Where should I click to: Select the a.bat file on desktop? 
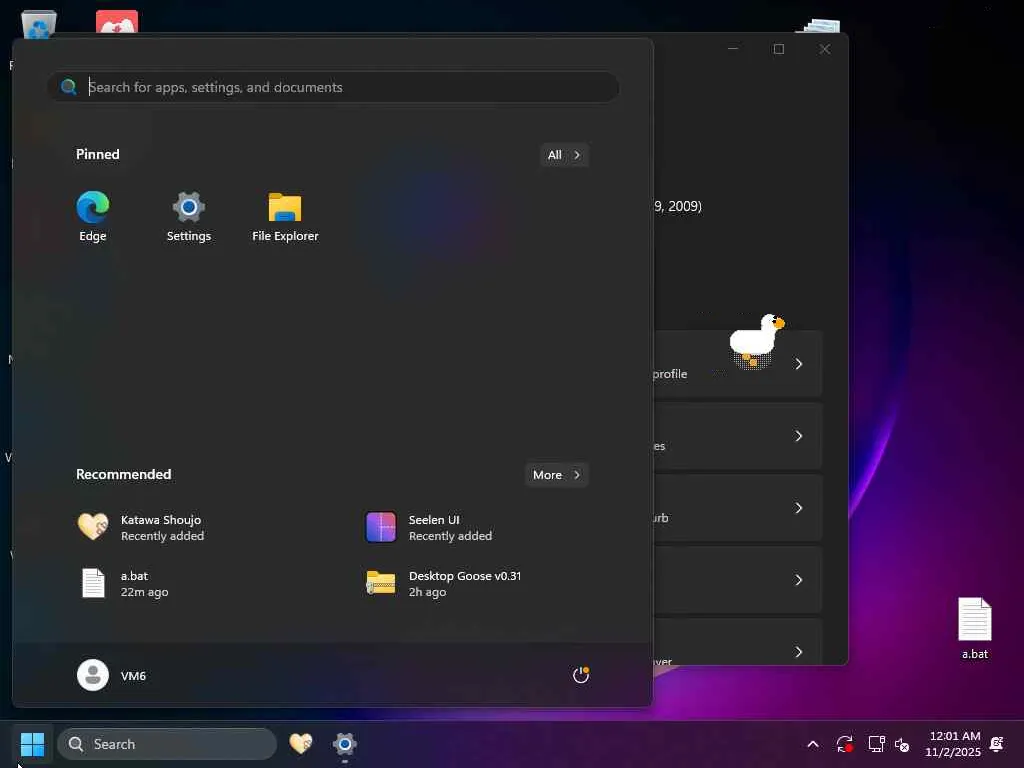click(x=974, y=628)
